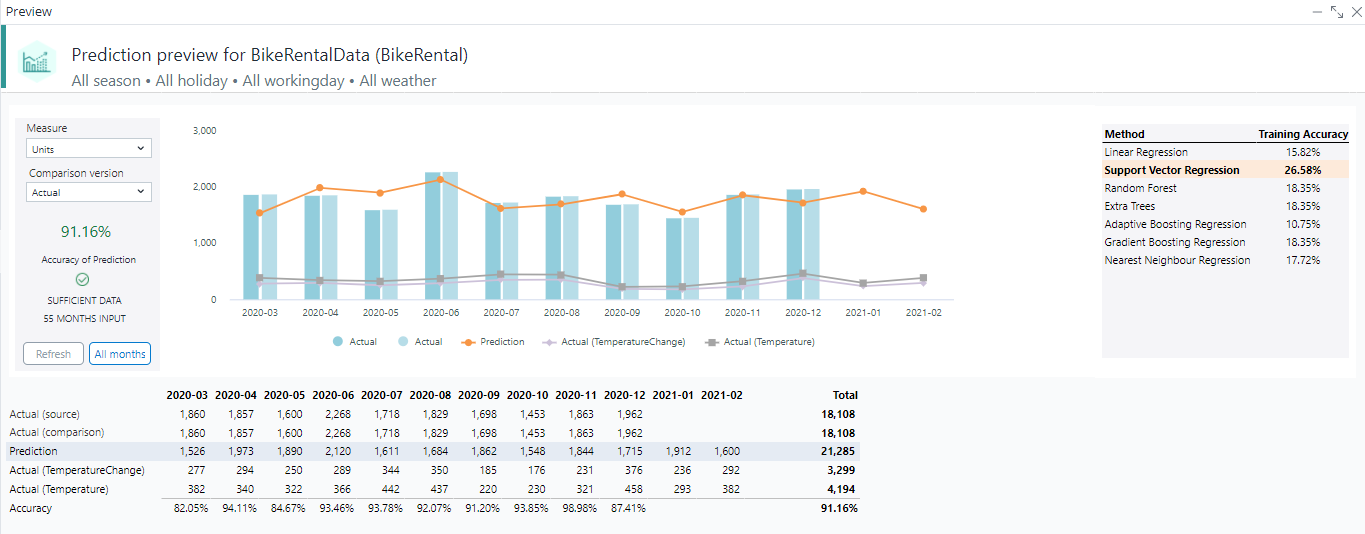This screenshot has height=534, width=1365.
Task: Click the prediction preview chart icon
Action: [37, 63]
